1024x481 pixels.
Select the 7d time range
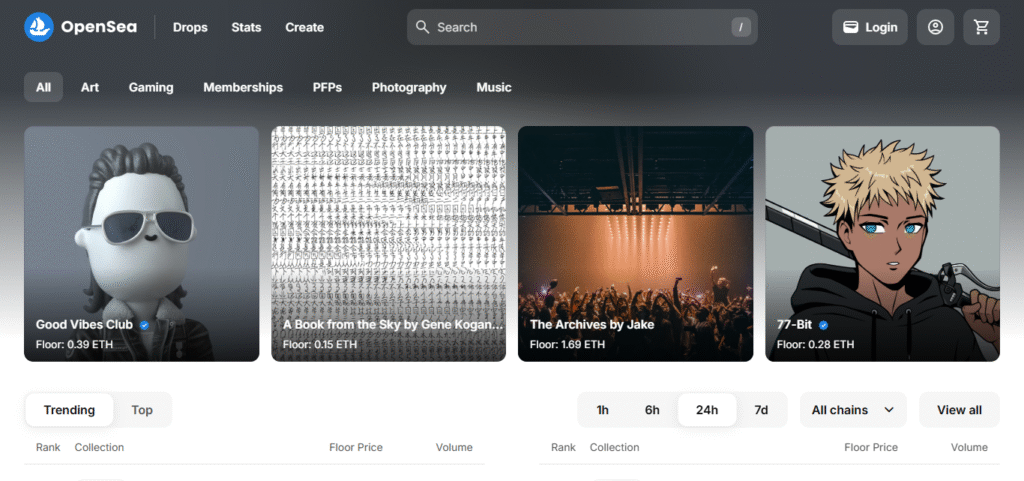761,410
